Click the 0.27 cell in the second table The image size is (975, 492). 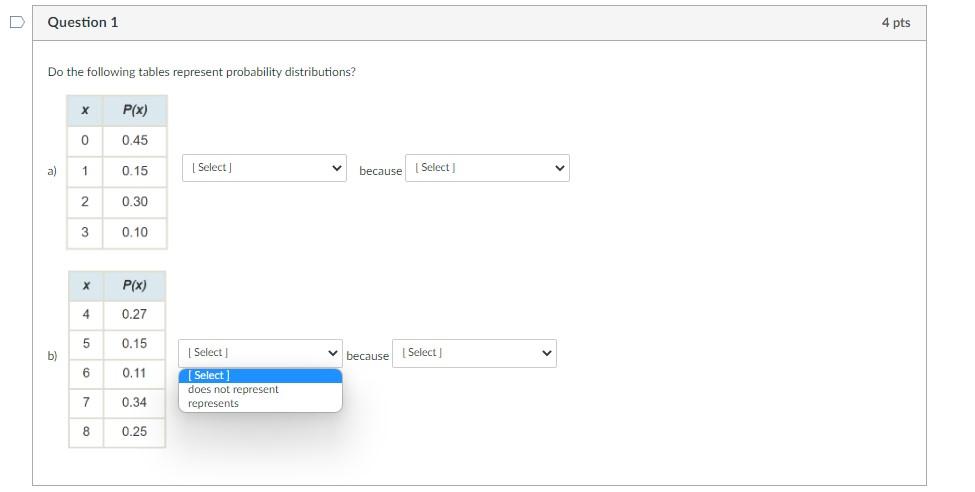134,314
